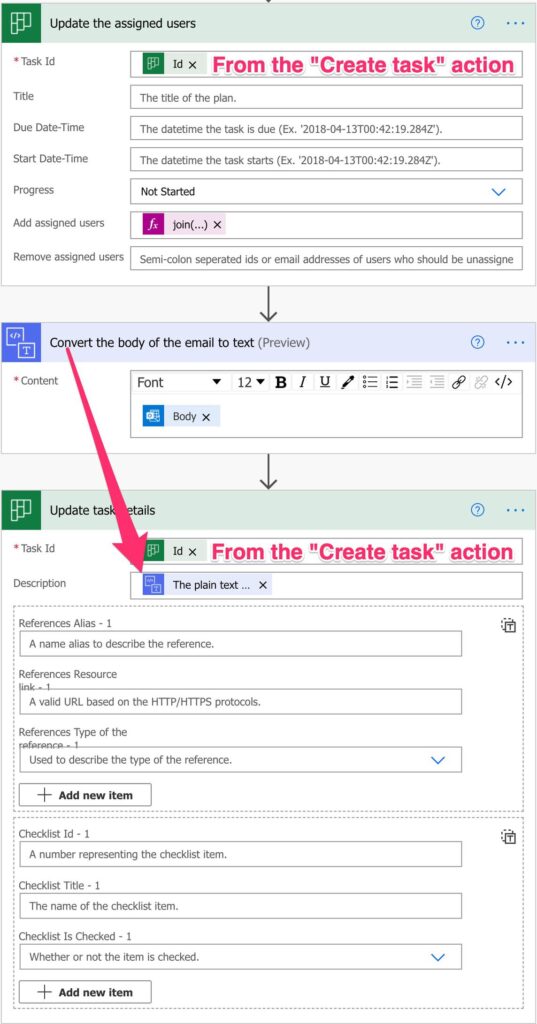
Task: Open help for Update the assigned users
Action: [x=478, y=23]
